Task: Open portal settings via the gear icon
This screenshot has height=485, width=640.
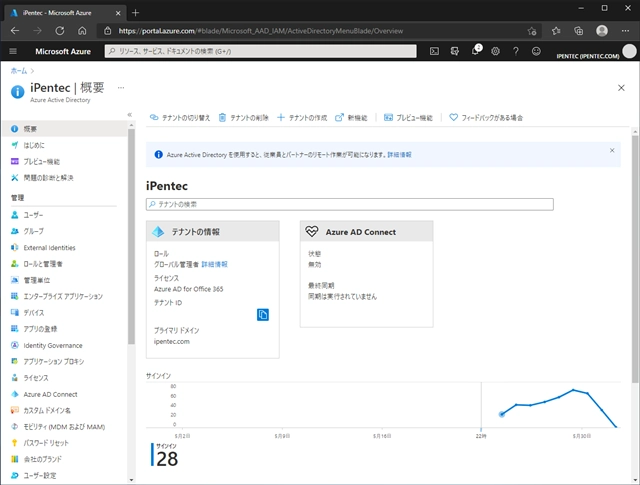Action: tap(496, 51)
